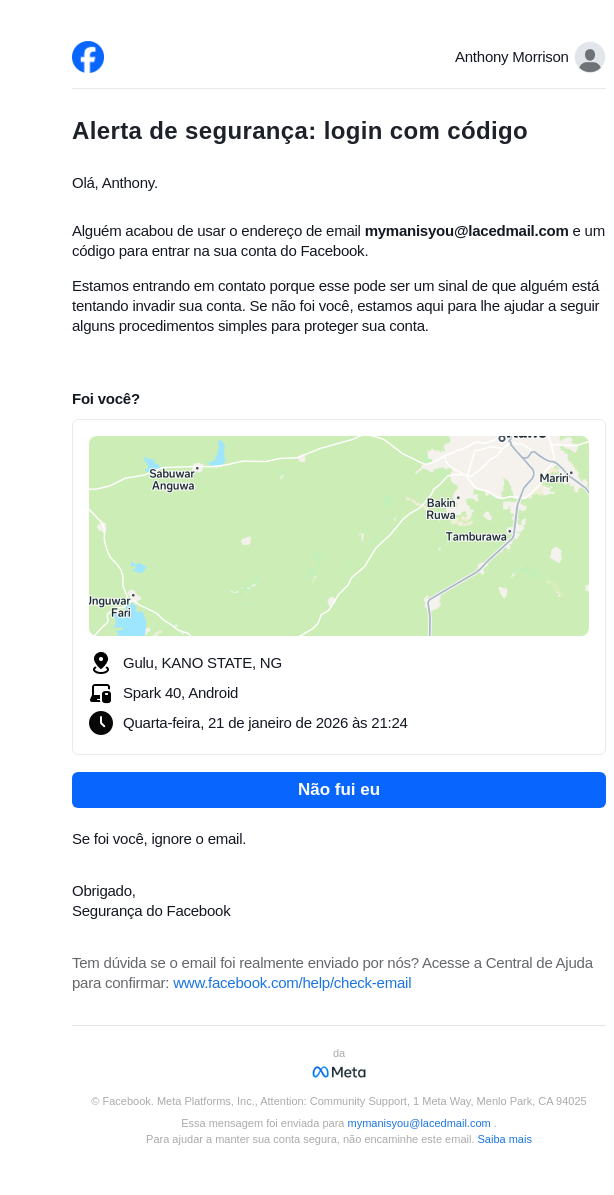Click the login date and time text
Screen dimensions: 614x1195
[265, 723]
